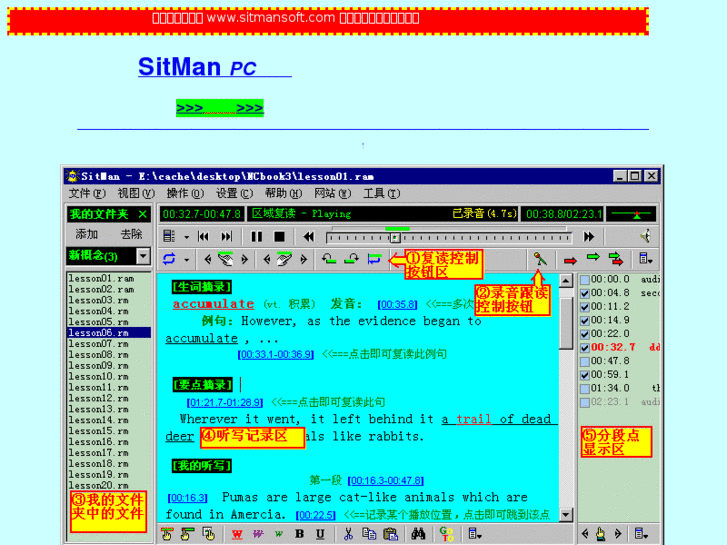Screen dimensions: 727x545
Task: Click the SitMan PC heading link
Action: (214, 66)
